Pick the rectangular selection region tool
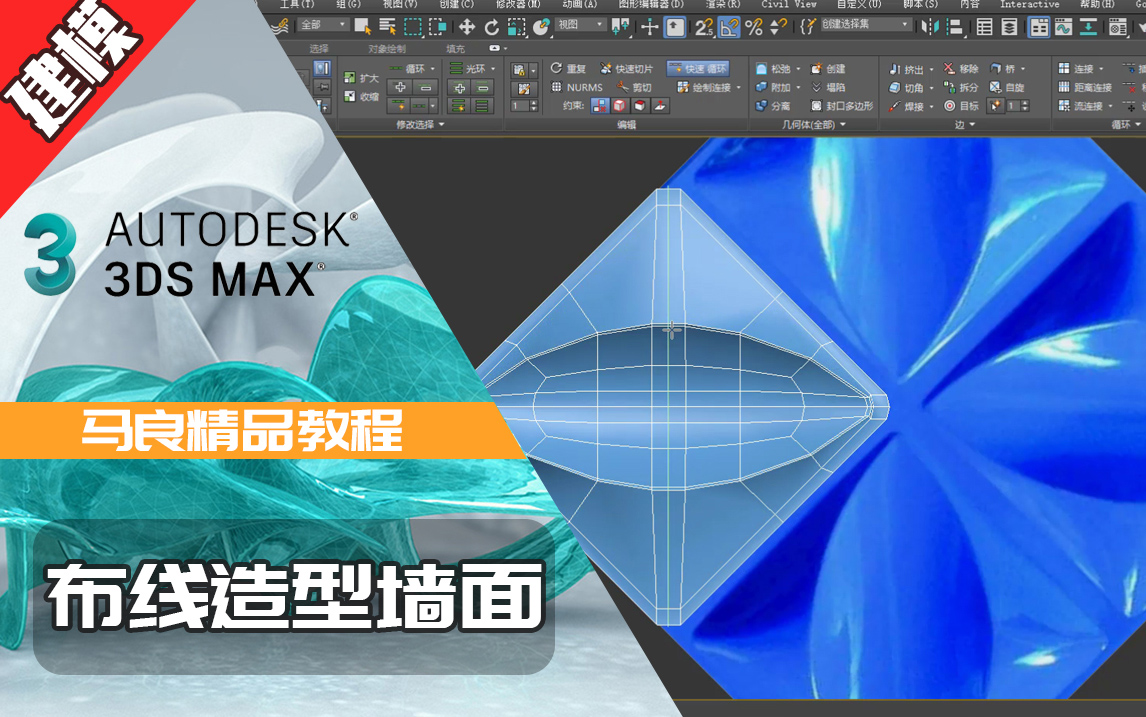 (x=413, y=27)
